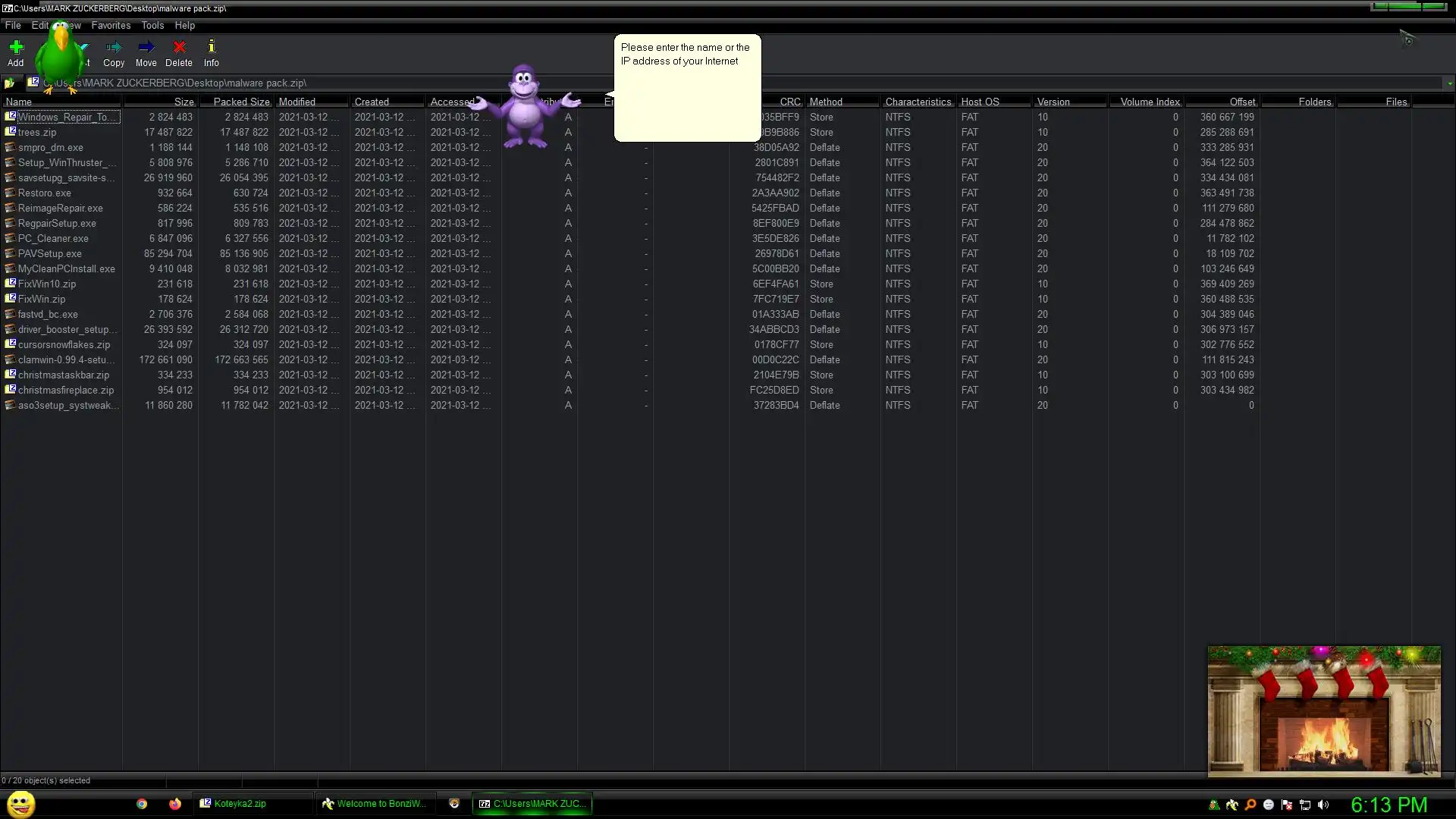The height and width of the screenshot is (819, 1456).
Task: Click the volume speaker tray icon
Action: [1323, 805]
